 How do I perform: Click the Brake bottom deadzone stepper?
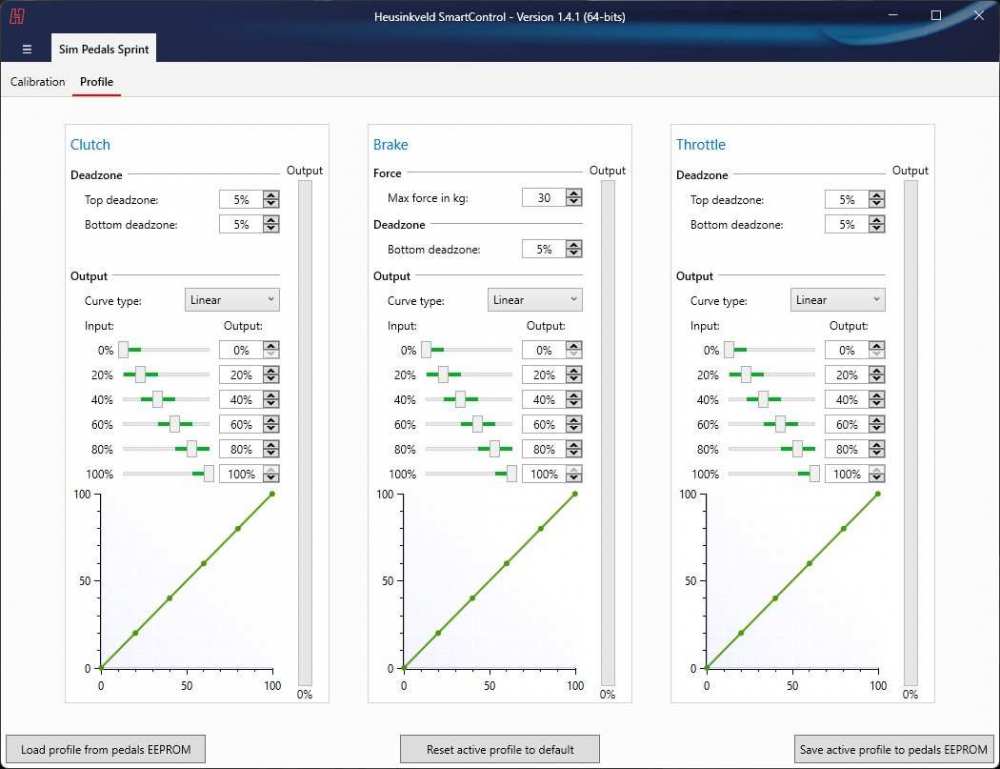(x=574, y=249)
